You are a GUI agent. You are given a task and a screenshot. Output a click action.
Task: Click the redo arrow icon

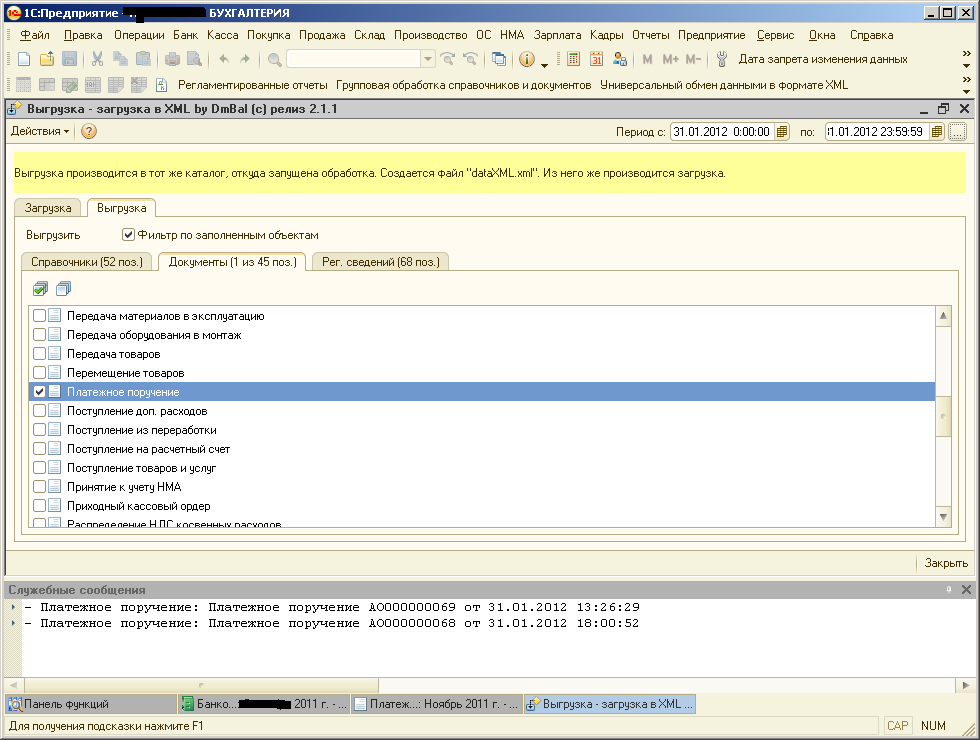245,59
